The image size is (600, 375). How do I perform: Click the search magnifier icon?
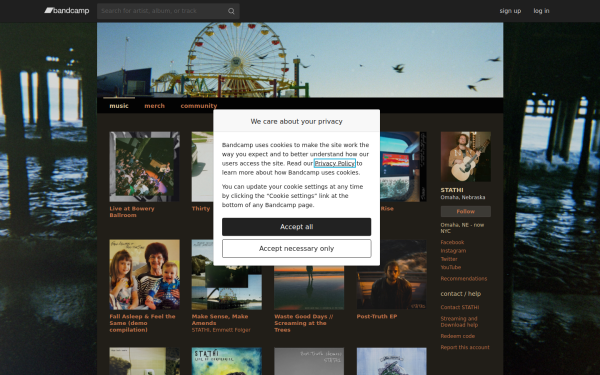231,11
